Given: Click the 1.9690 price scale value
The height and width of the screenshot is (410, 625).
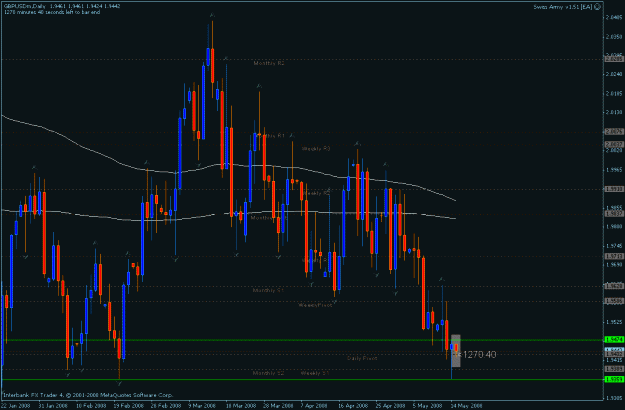Looking at the screenshot, I should (x=614, y=265).
